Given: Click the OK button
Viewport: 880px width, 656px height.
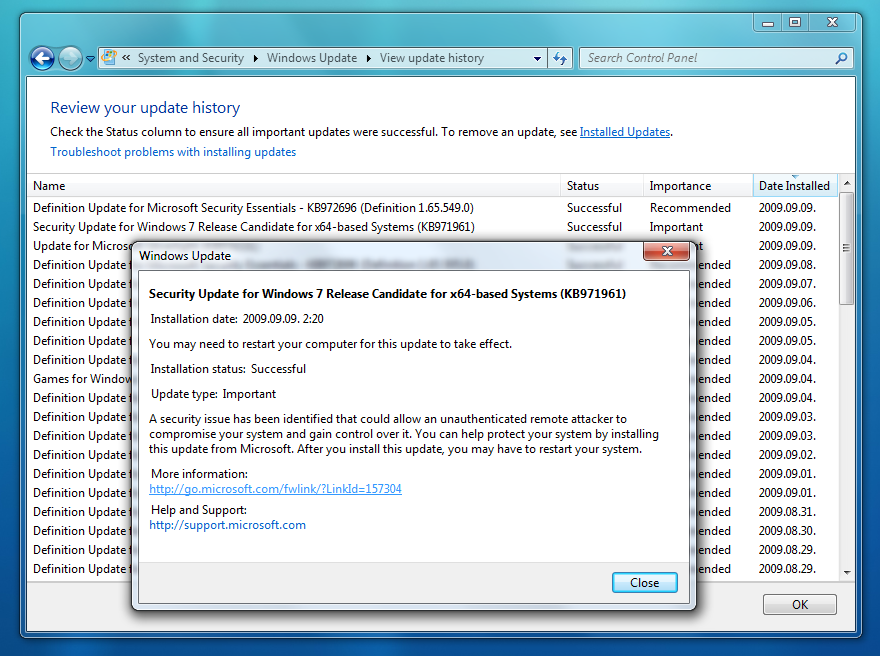Looking at the screenshot, I should pos(800,604).
